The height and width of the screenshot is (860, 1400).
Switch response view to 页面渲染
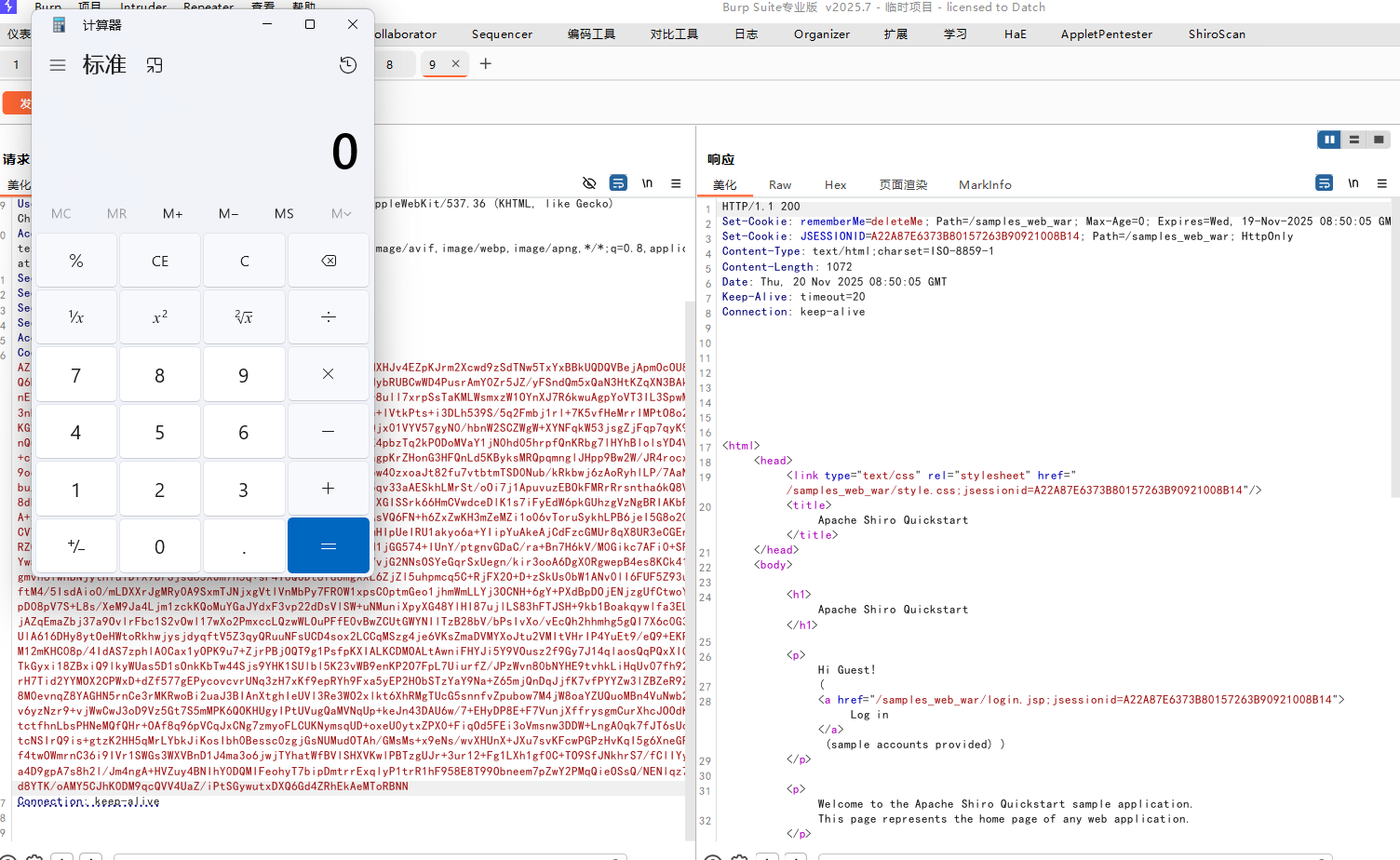[x=903, y=185]
